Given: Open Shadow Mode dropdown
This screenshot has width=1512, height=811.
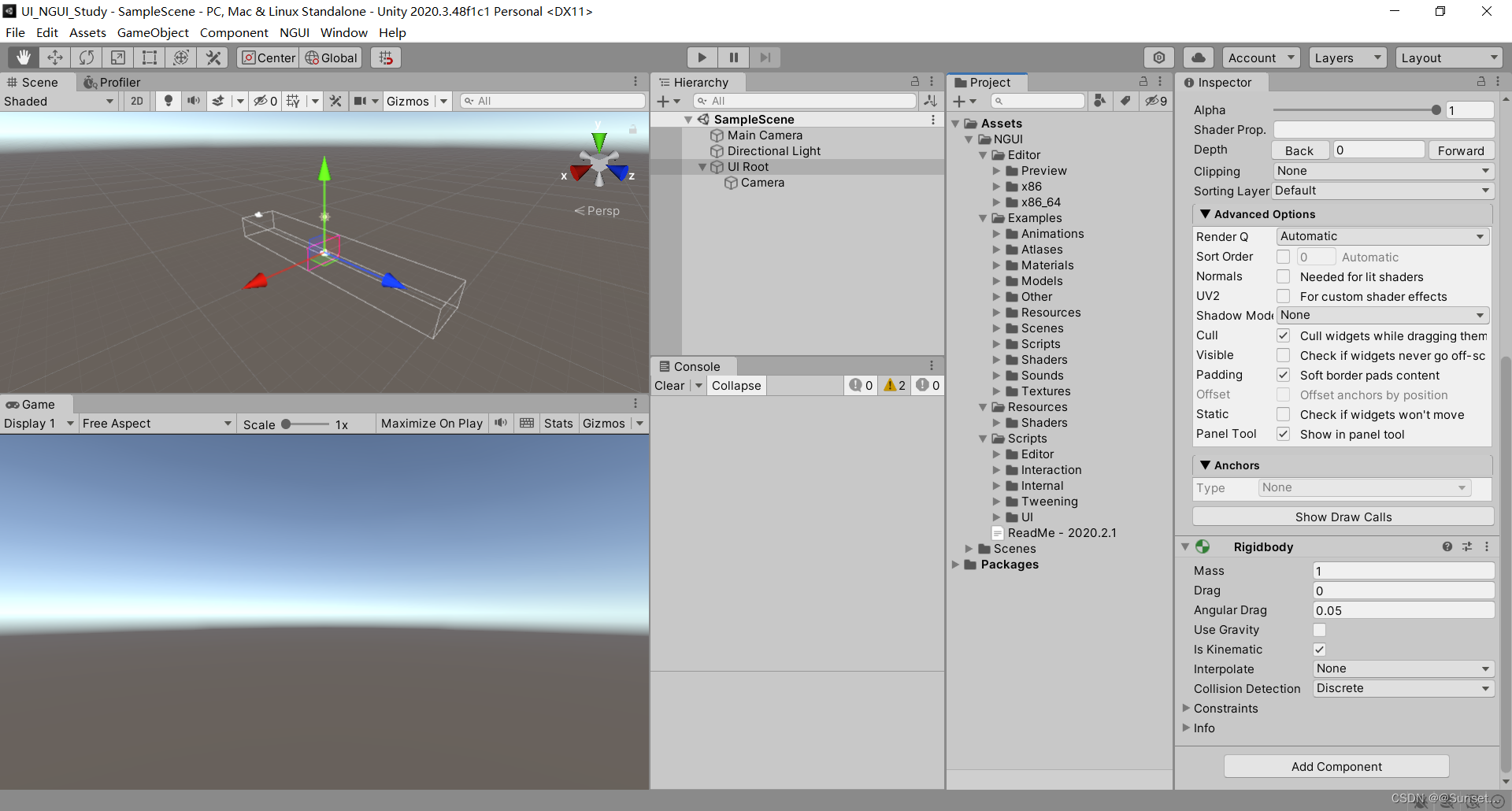Looking at the screenshot, I should click(x=1383, y=315).
